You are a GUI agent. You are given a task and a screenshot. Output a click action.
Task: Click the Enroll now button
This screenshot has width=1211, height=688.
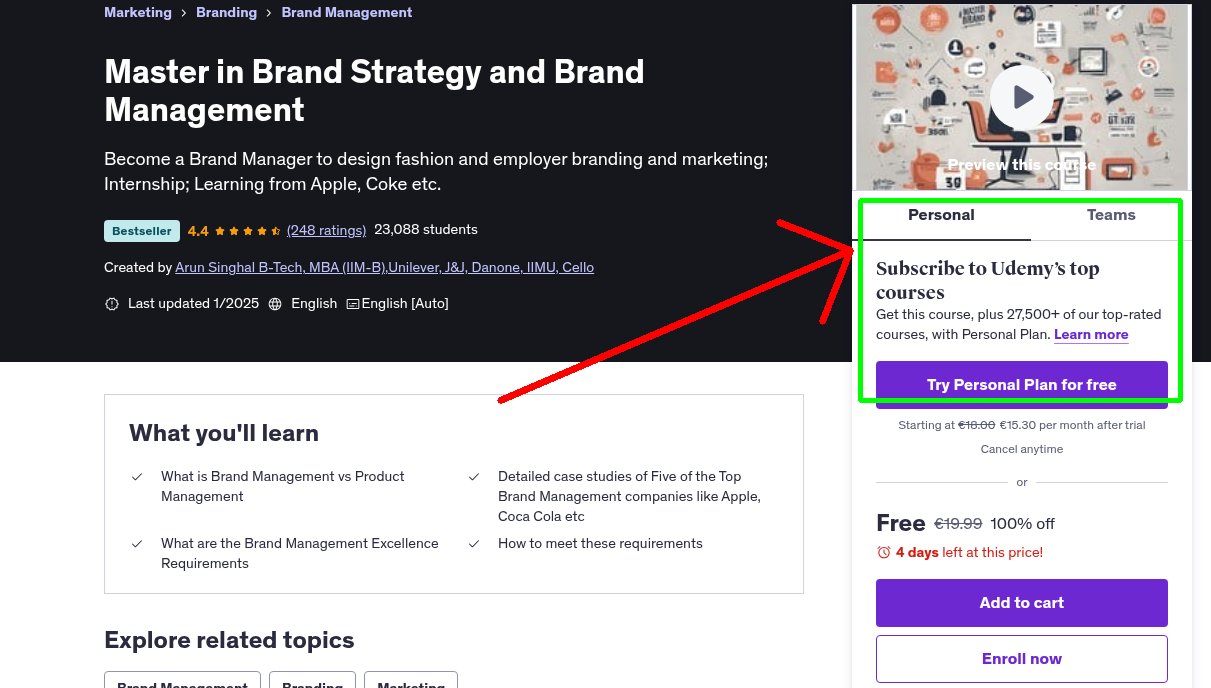pyautogui.click(x=1022, y=659)
